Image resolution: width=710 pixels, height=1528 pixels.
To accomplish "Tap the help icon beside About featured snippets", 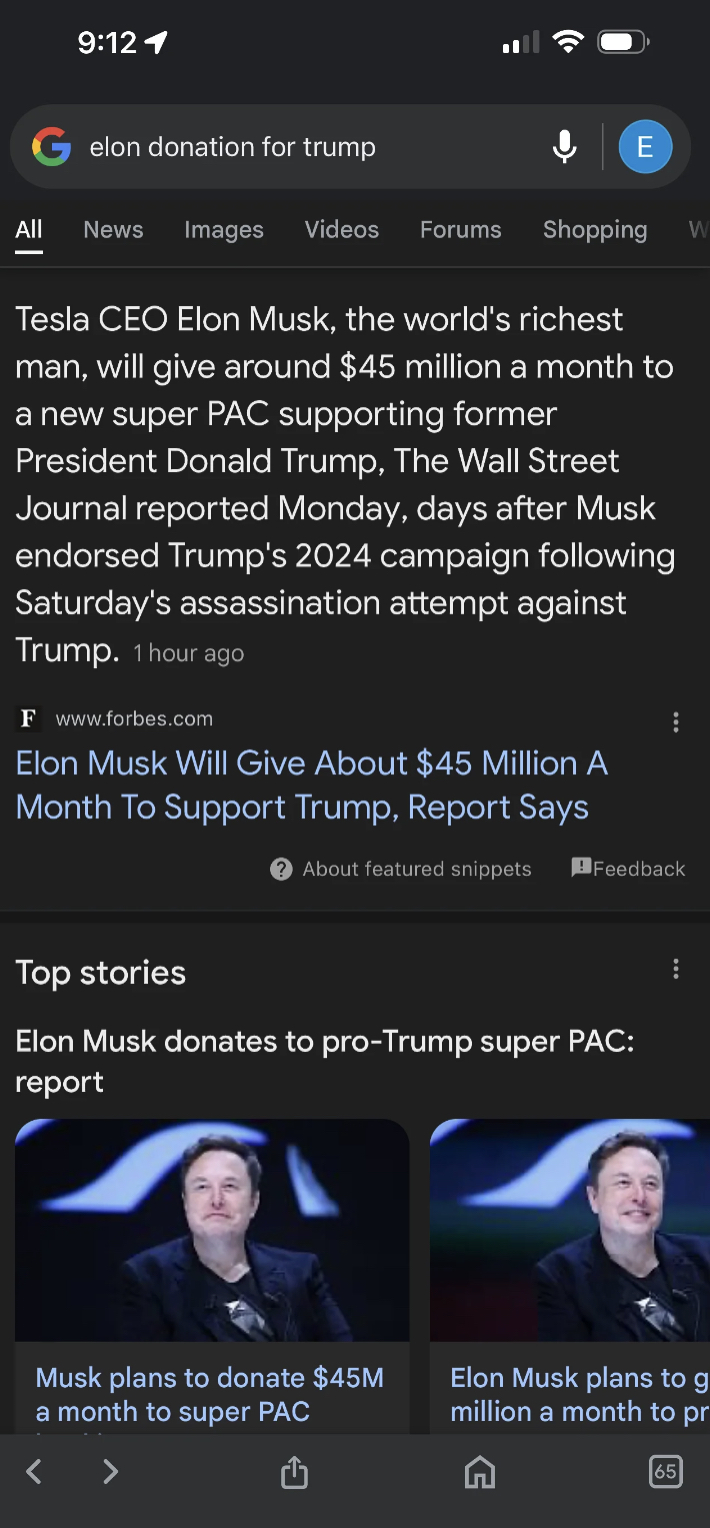I will click(x=281, y=869).
